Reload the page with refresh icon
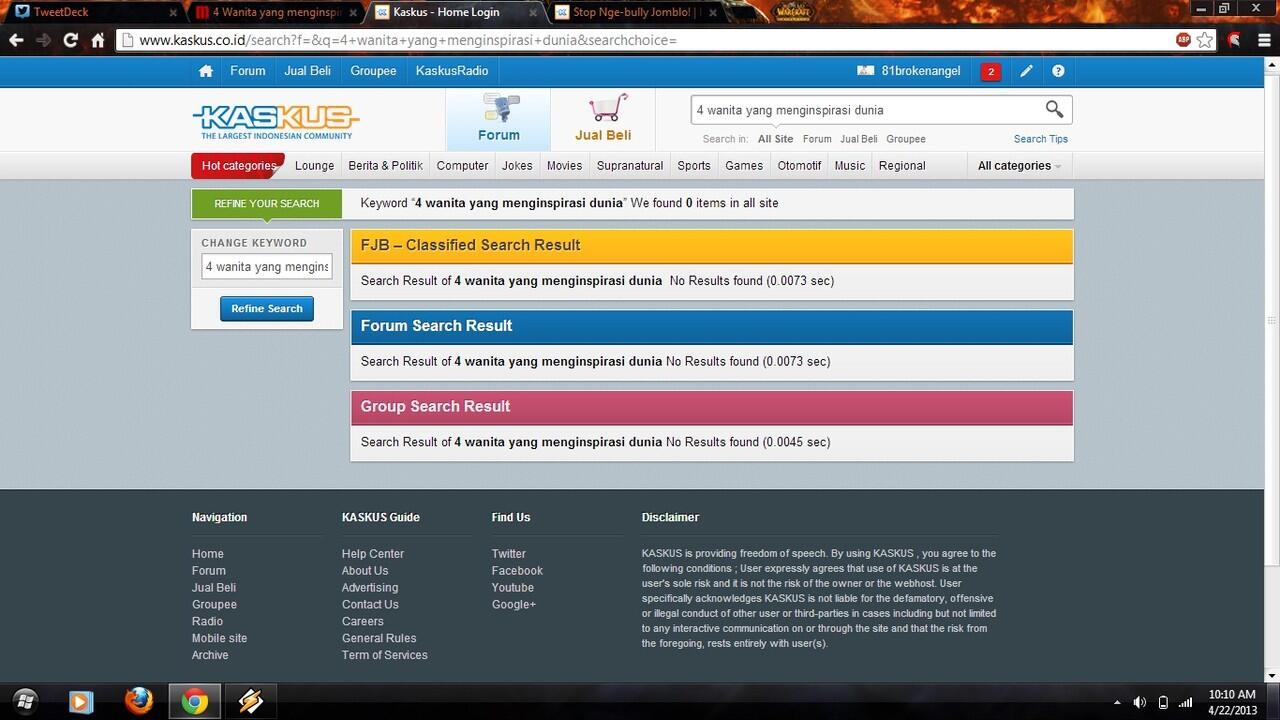This screenshot has height=720, width=1280. [x=70, y=40]
